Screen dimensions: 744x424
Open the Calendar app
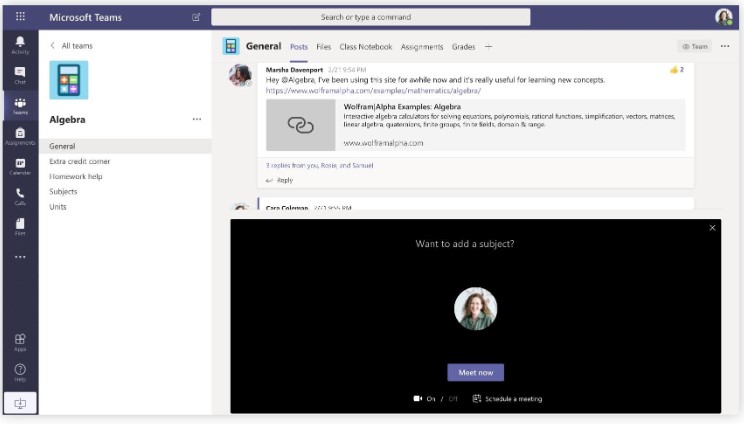(x=20, y=166)
